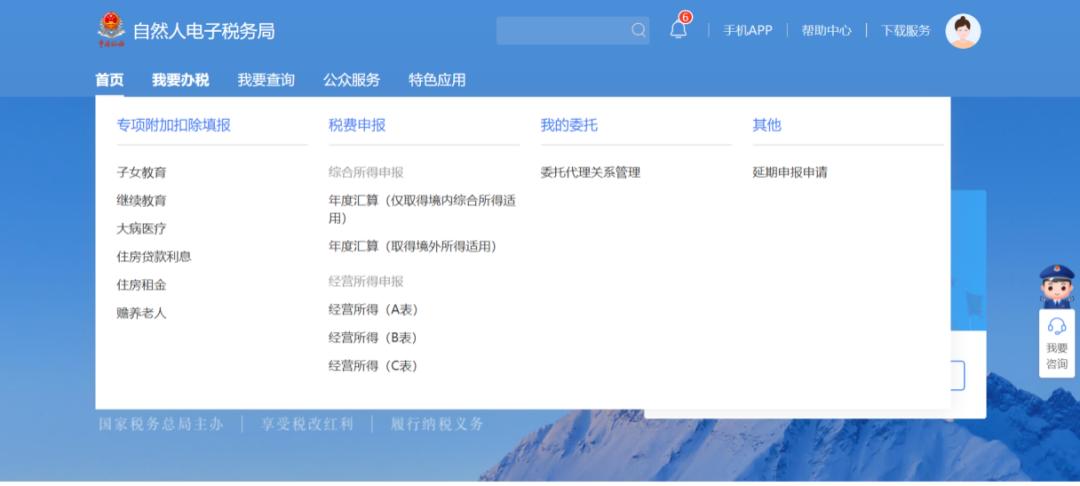Click the 自然人电子税务局 site title
This screenshot has width=1080, height=486.
pos(204,31)
